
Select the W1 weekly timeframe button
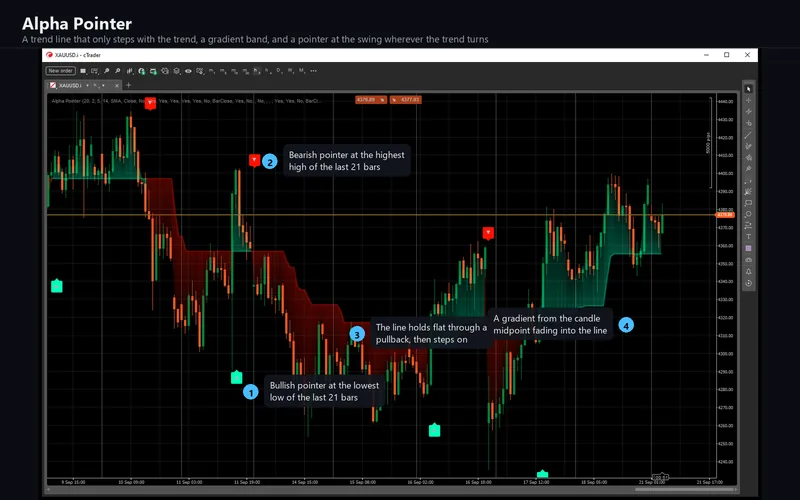tap(290, 71)
